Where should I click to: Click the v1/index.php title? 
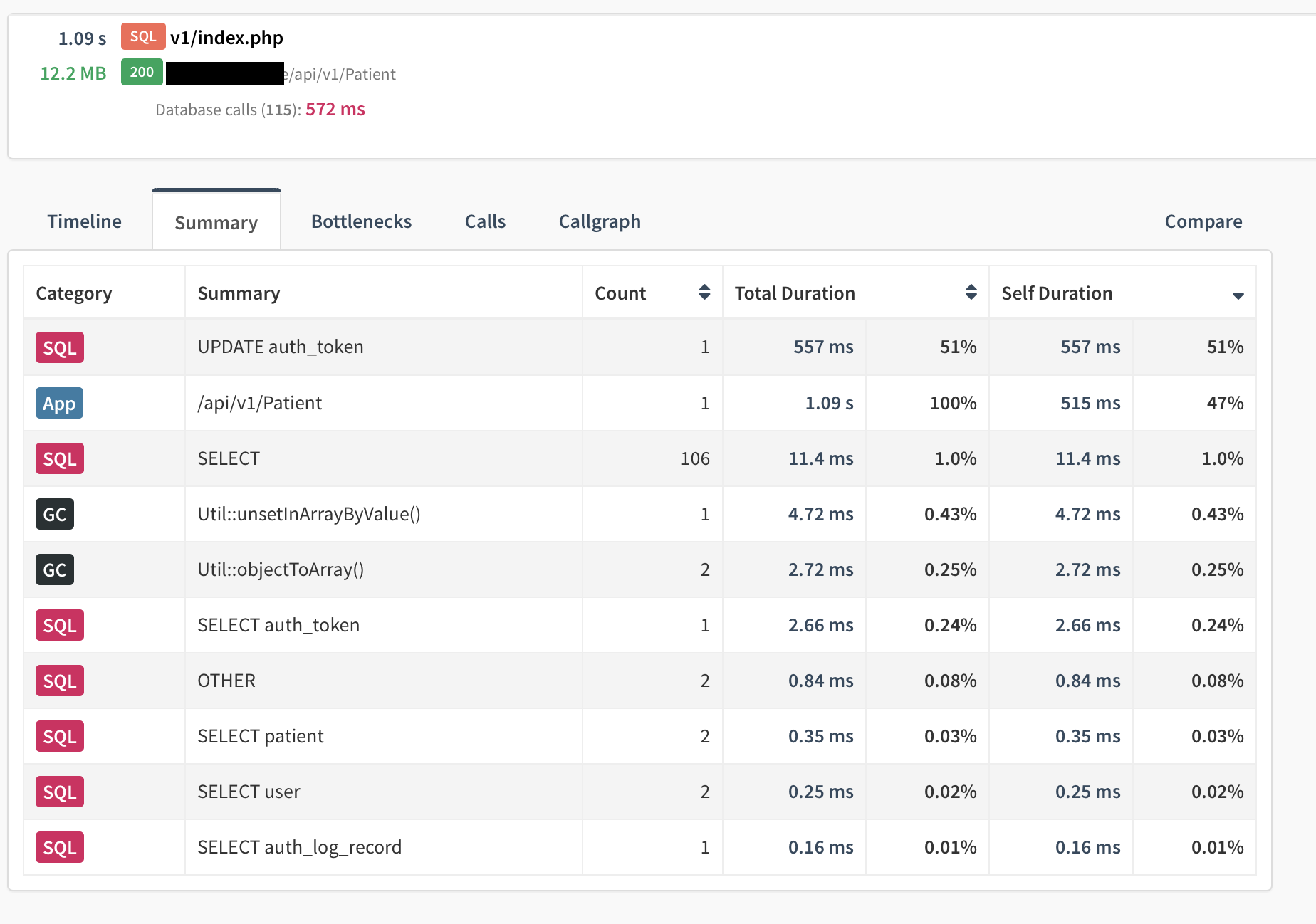(x=226, y=38)
